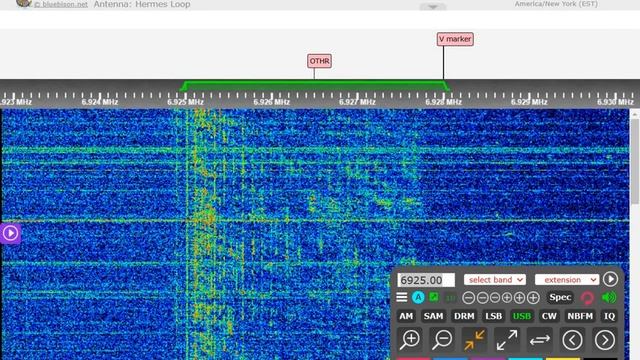Click the circled play button beside extension dropdown

click(x=610, y=280)
